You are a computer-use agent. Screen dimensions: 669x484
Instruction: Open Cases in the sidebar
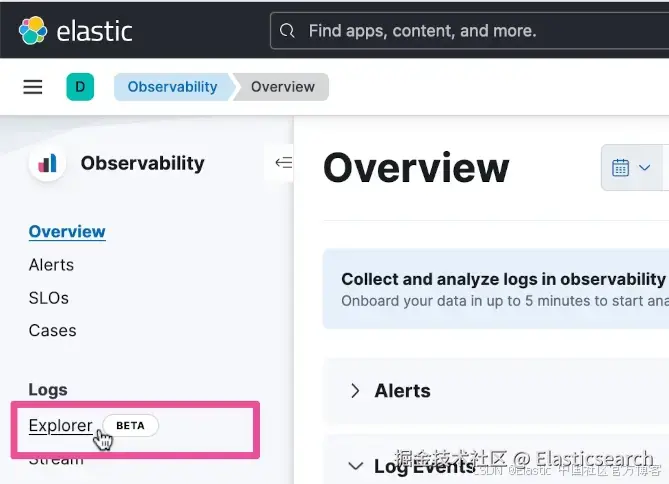52,330
